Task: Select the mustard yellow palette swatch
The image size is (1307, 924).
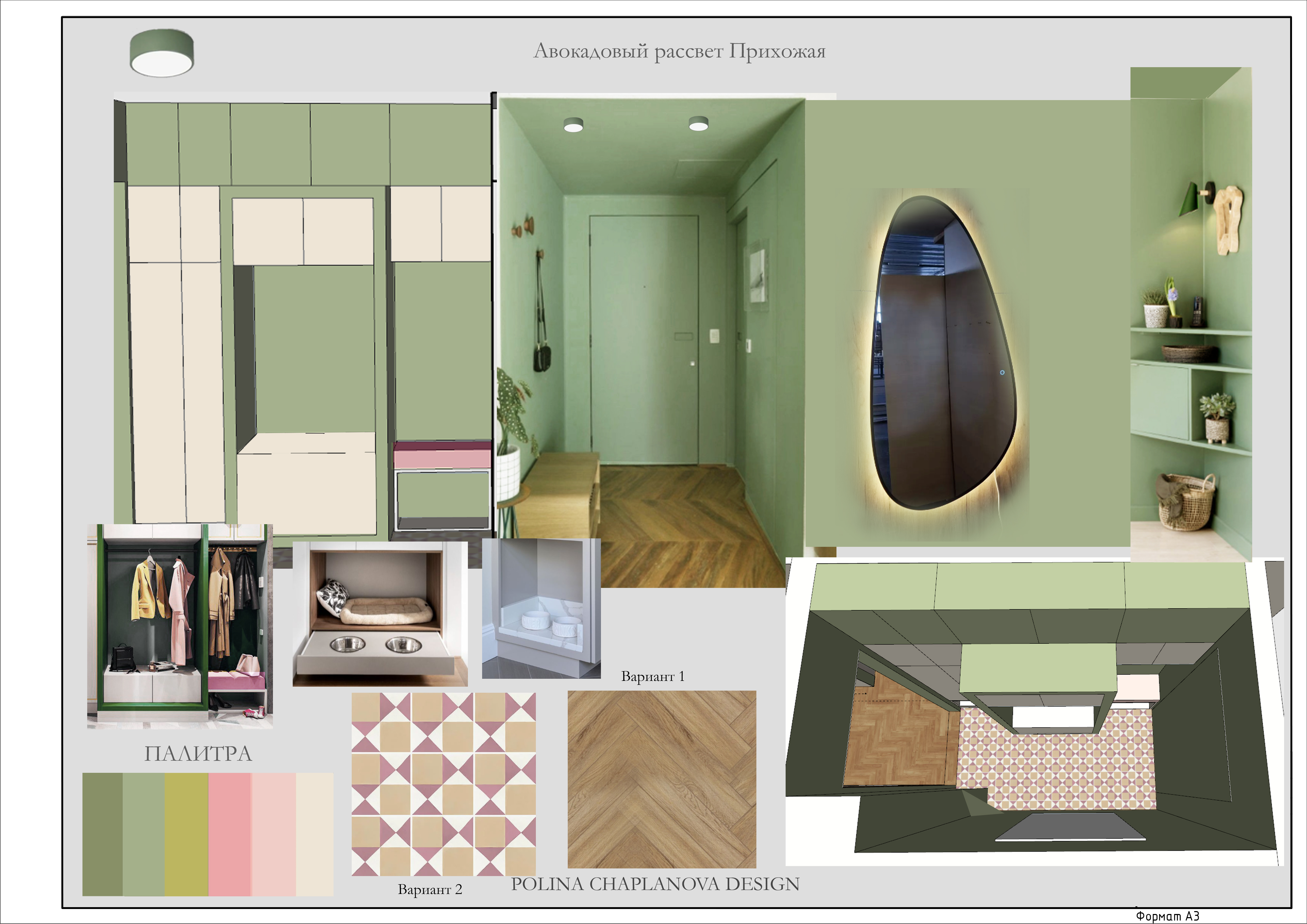Action: pyautogui.click(x=187, y=834)
